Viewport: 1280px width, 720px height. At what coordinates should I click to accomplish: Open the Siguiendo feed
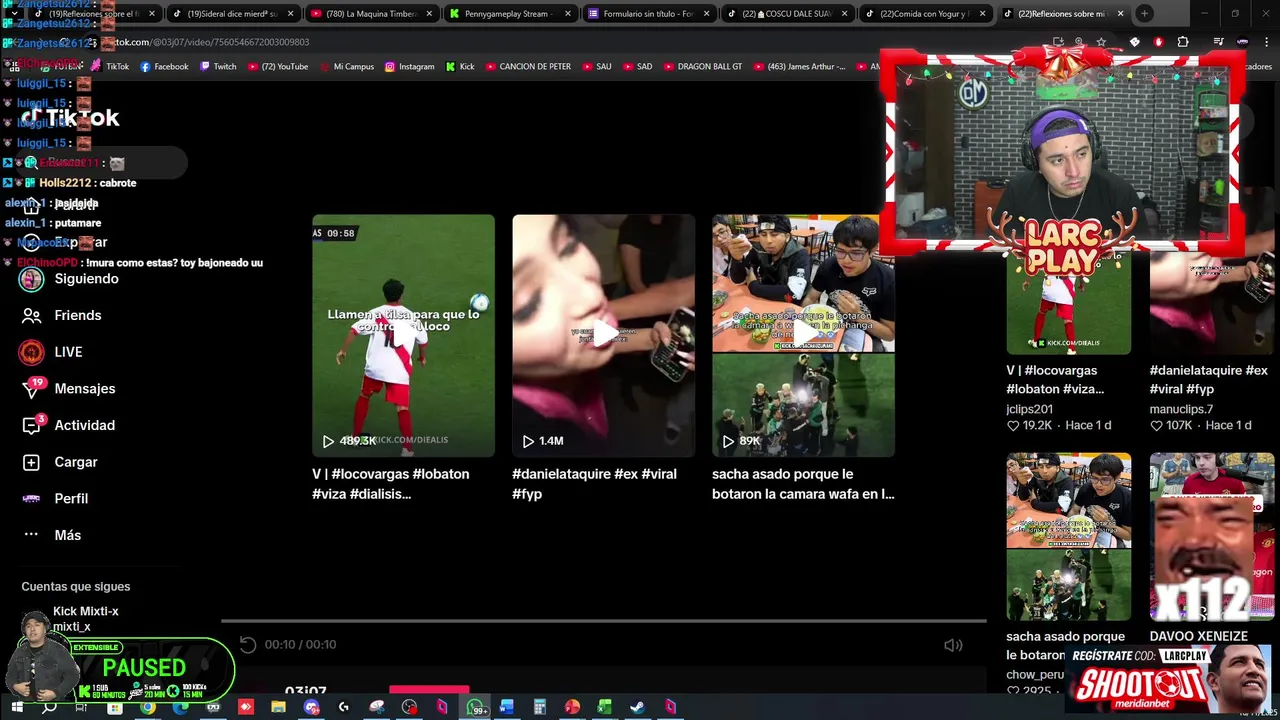tap(70, 279)
